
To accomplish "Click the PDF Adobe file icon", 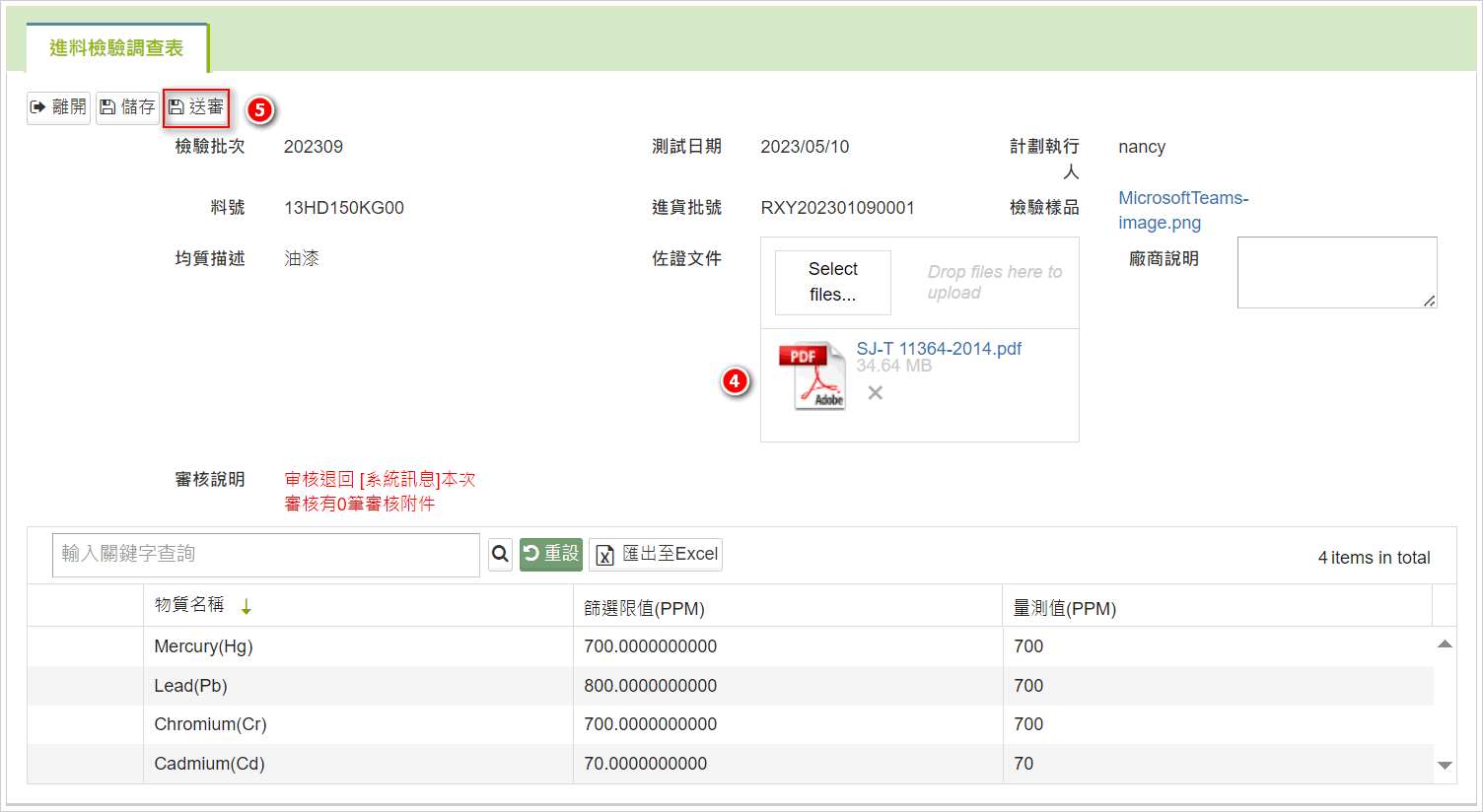I will coord(812,375).
